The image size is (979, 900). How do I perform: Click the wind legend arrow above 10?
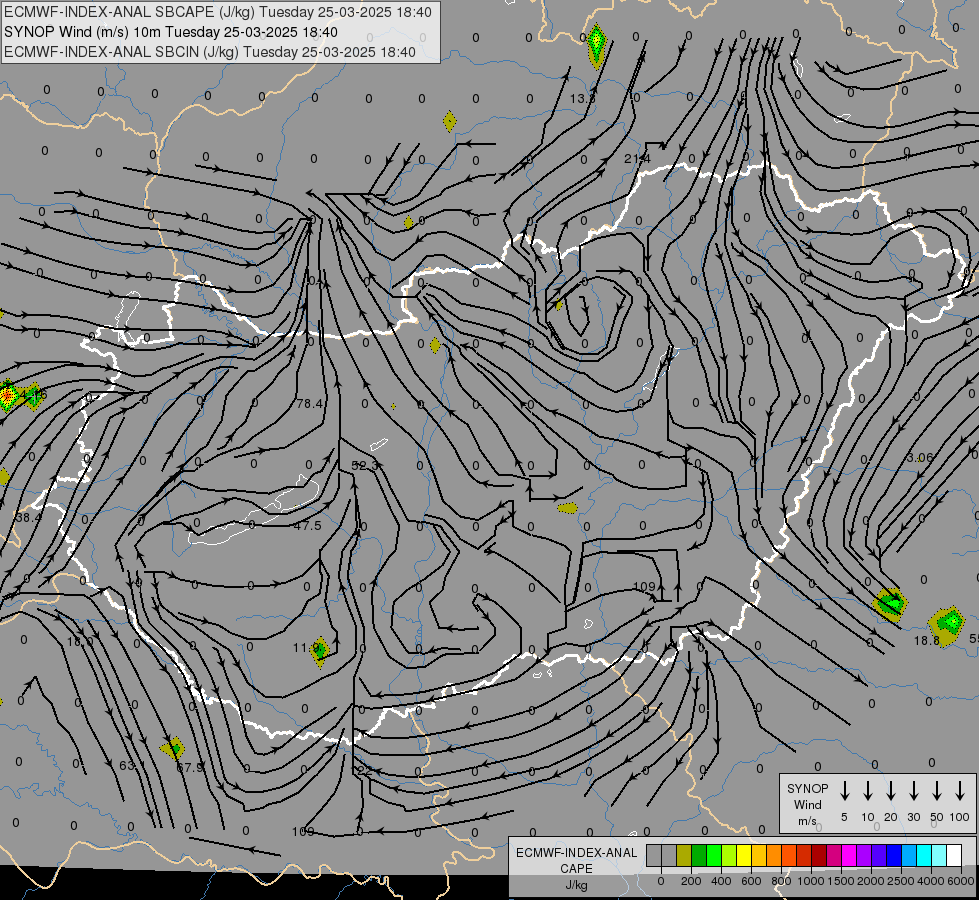[x=868, y=791]
